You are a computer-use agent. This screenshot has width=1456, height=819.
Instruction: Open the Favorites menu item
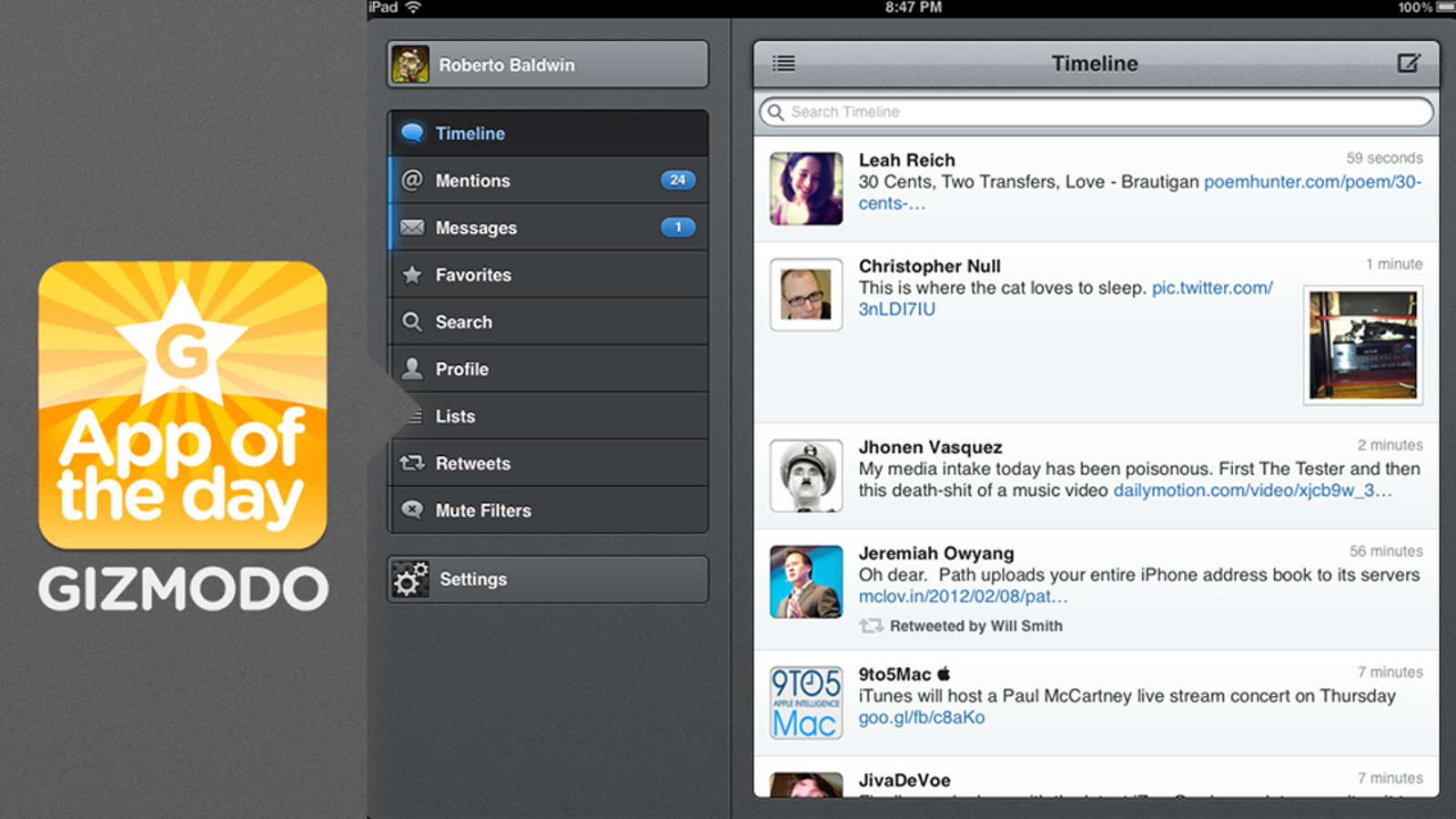(548, 275)
